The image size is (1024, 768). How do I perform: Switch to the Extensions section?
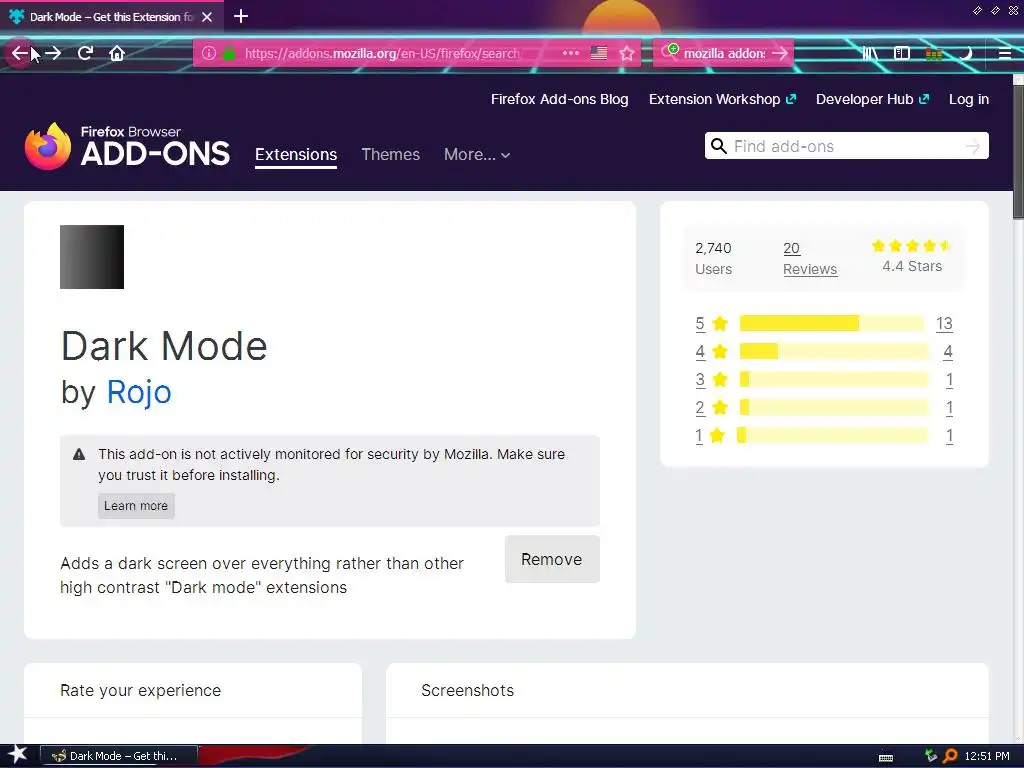pos(296,155)
